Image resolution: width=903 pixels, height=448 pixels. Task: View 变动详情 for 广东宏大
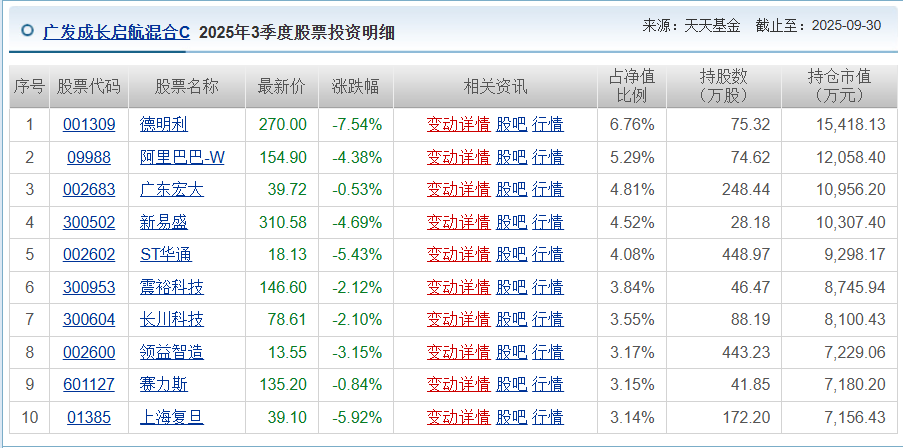tap(458, 189)
